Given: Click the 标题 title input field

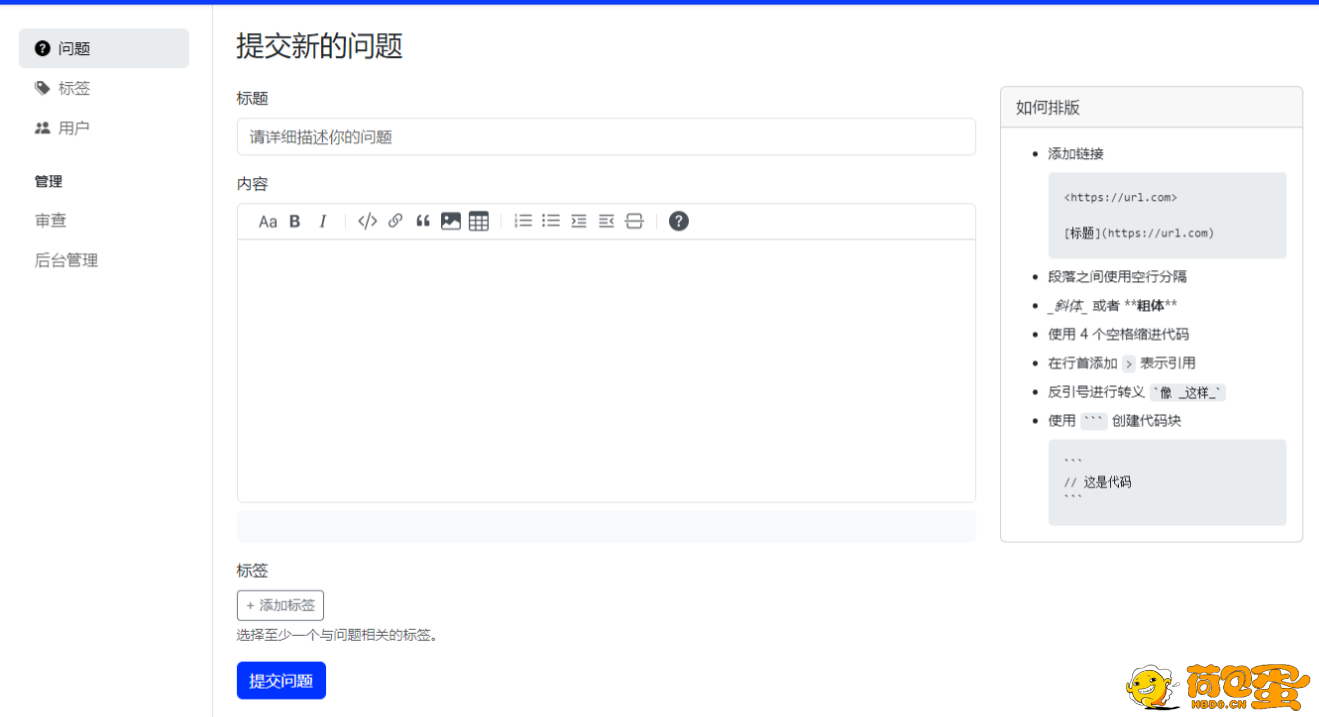Looking at the screenshot, I should pos(606,137).
